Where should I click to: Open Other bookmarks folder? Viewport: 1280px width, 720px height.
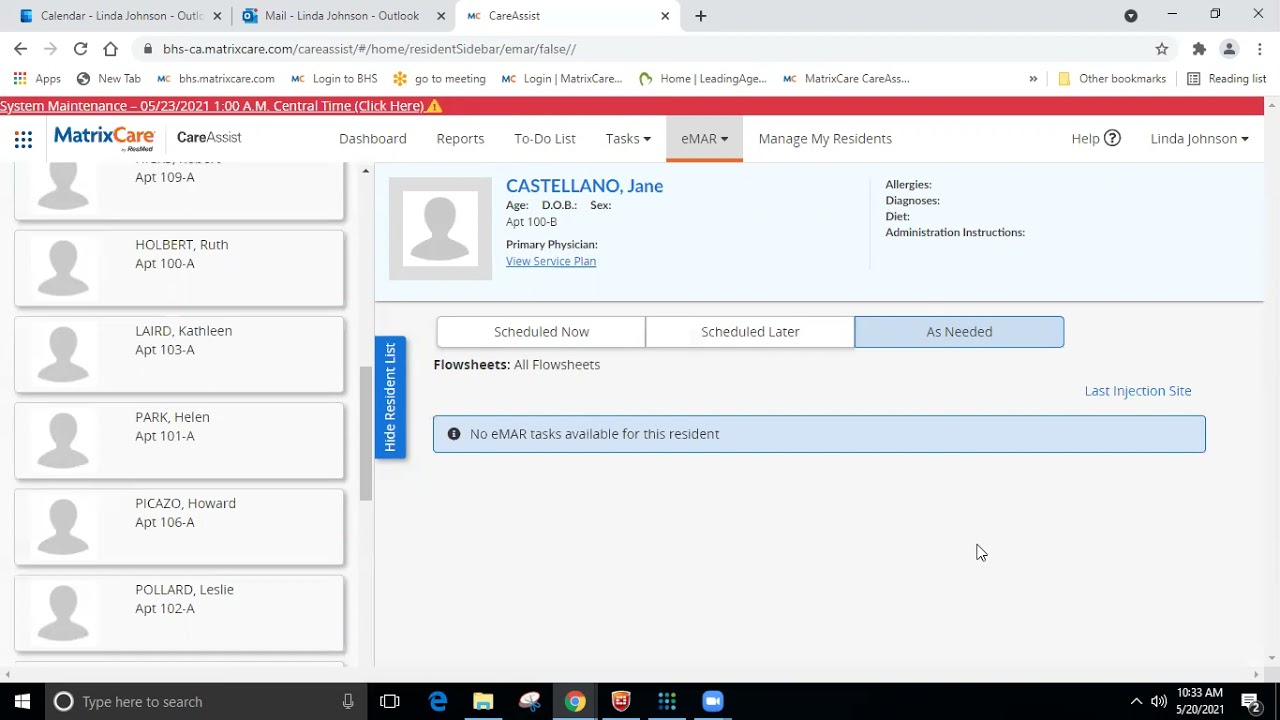(1112, 78)
